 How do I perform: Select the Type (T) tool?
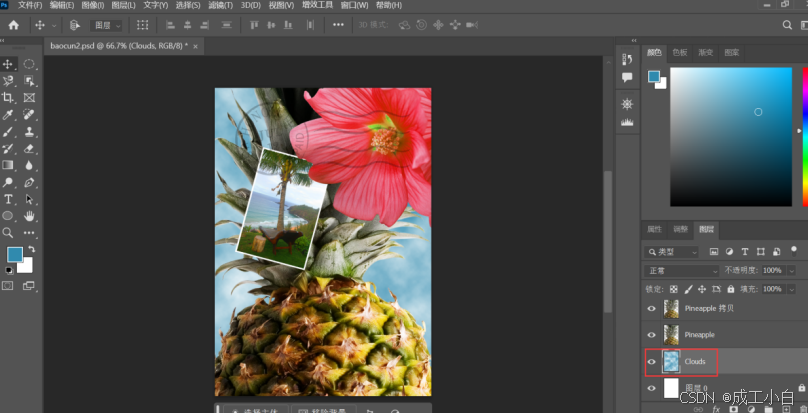point(8,199)
